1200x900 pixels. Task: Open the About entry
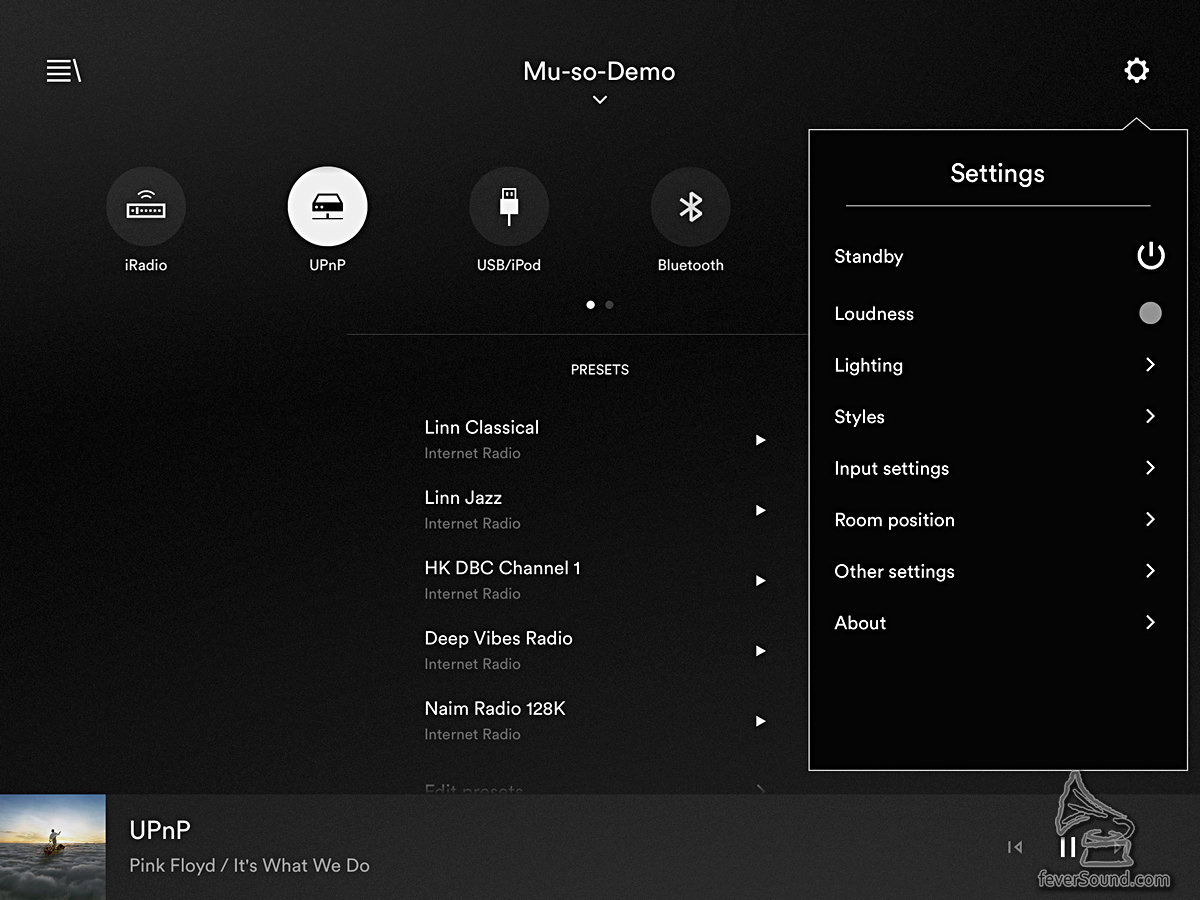[x=997, y=623]
